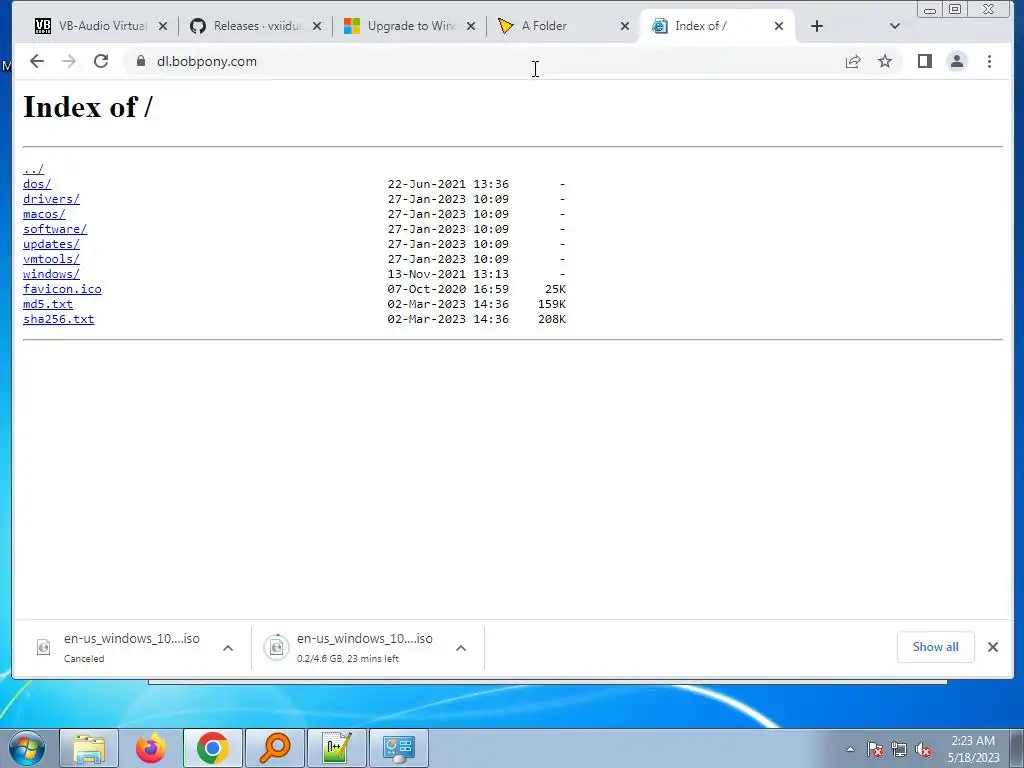Open Chrome's three-dot menu
Viewport: 1024px width, 768px height.
989,61
